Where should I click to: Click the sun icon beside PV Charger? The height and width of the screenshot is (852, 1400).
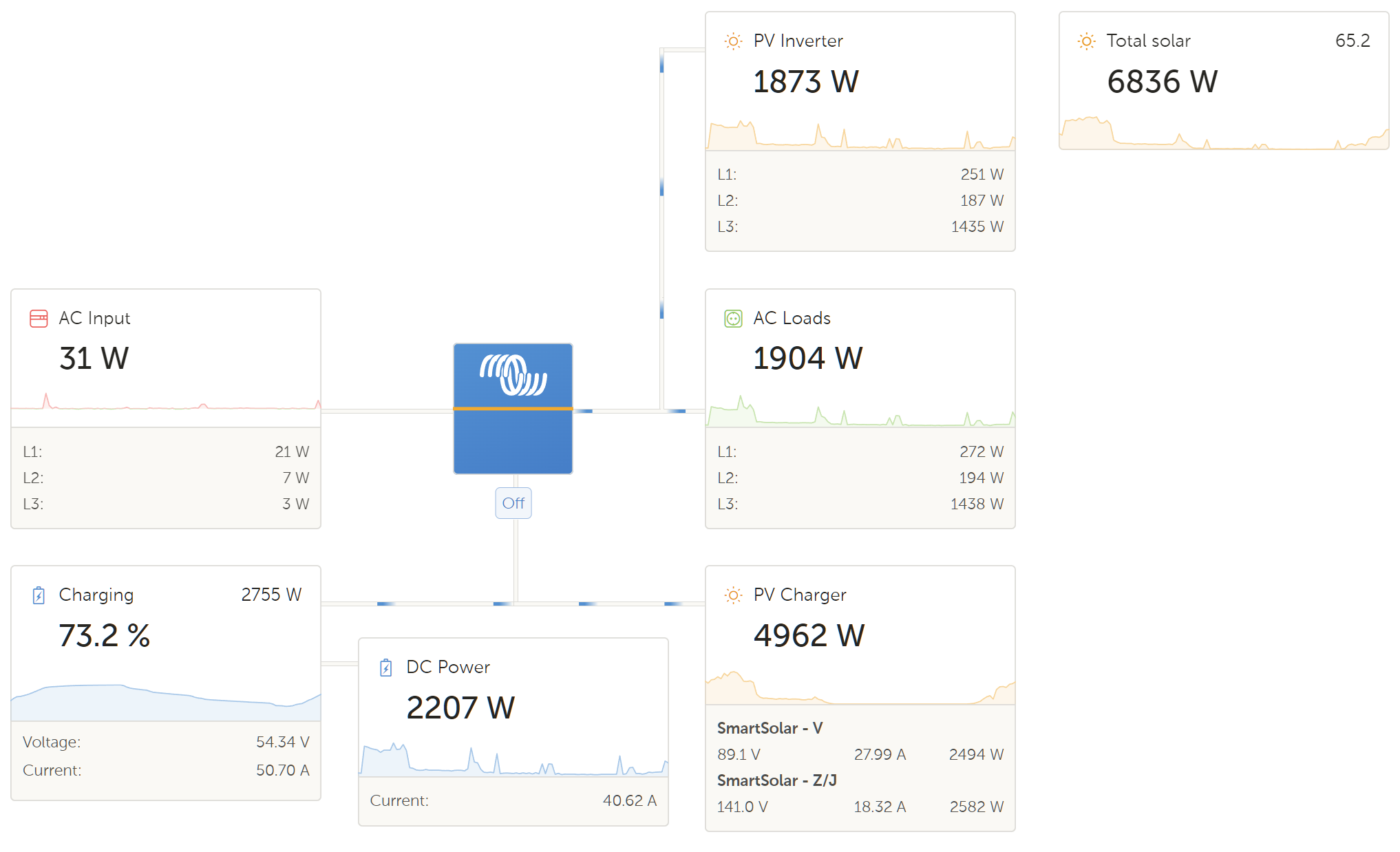pyautogui.click(x=733, y=595)
